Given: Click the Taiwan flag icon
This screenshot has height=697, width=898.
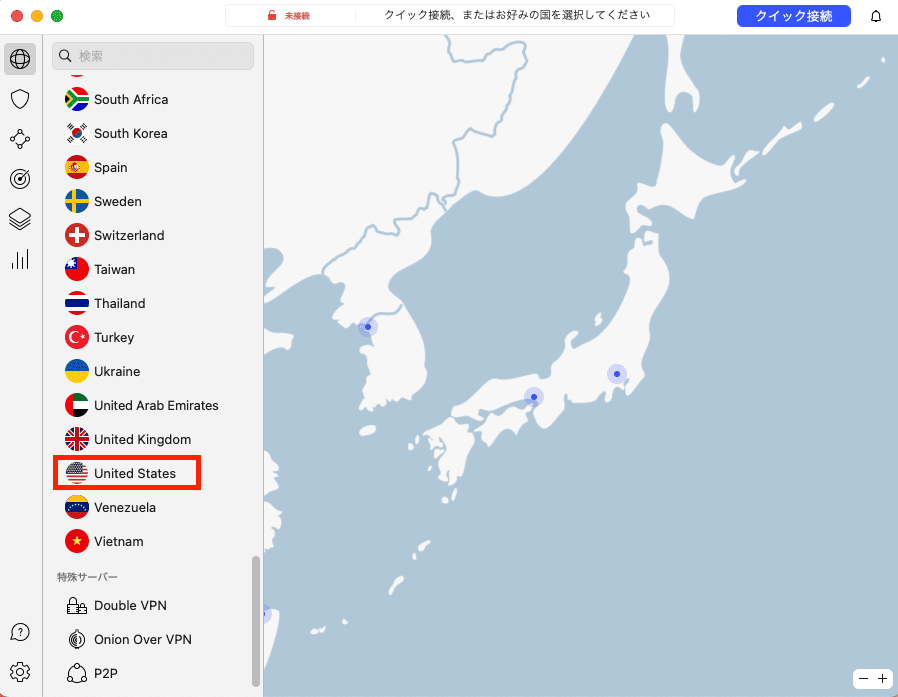Looking at the screenshot, I should point(77,269).
